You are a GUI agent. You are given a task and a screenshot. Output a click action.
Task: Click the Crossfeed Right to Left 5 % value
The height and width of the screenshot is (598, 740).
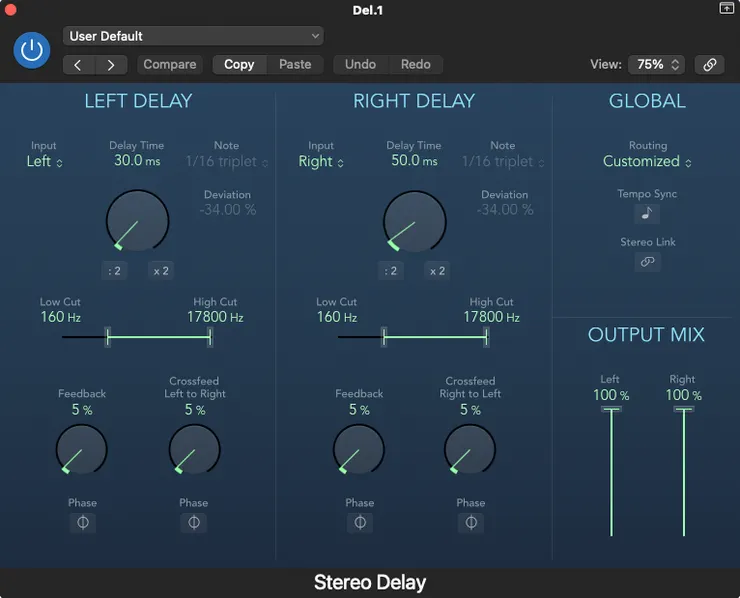470,410
